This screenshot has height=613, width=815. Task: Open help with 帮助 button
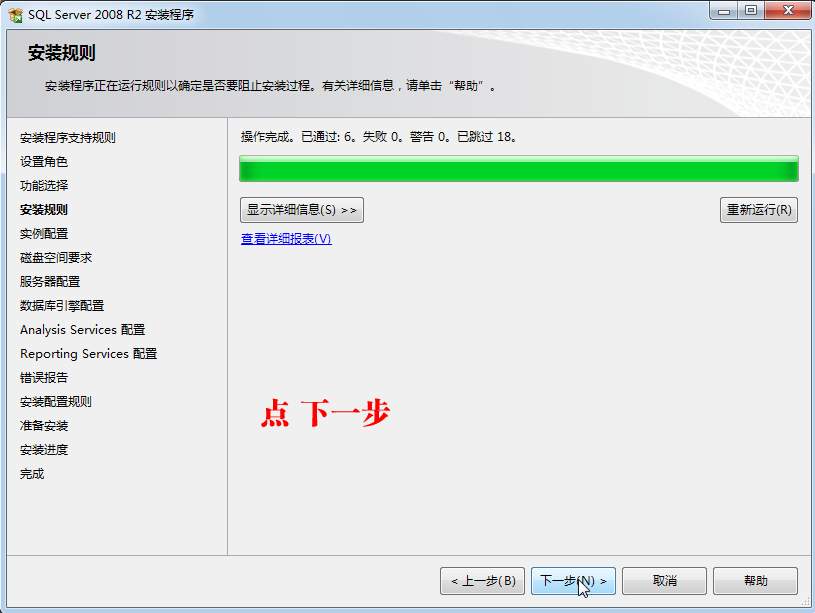coord(755,581)
